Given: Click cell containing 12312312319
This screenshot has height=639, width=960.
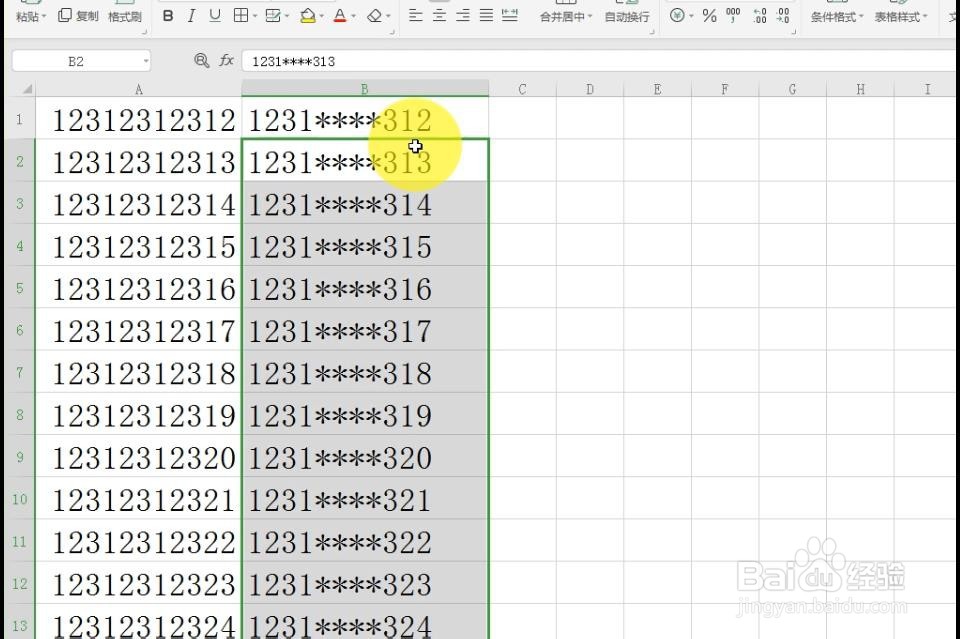Looking at the screenshot, I should pyautogui.click(x=139, y=414).
